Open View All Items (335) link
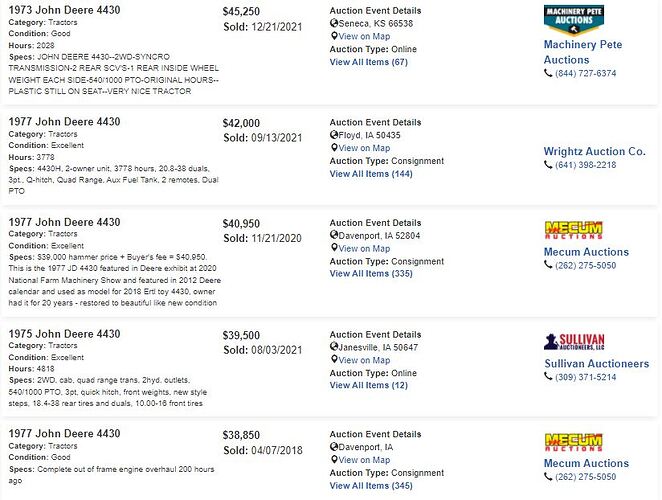Image resolution: width=662 pixels, height=500 pixels. (x=371, y=273)
